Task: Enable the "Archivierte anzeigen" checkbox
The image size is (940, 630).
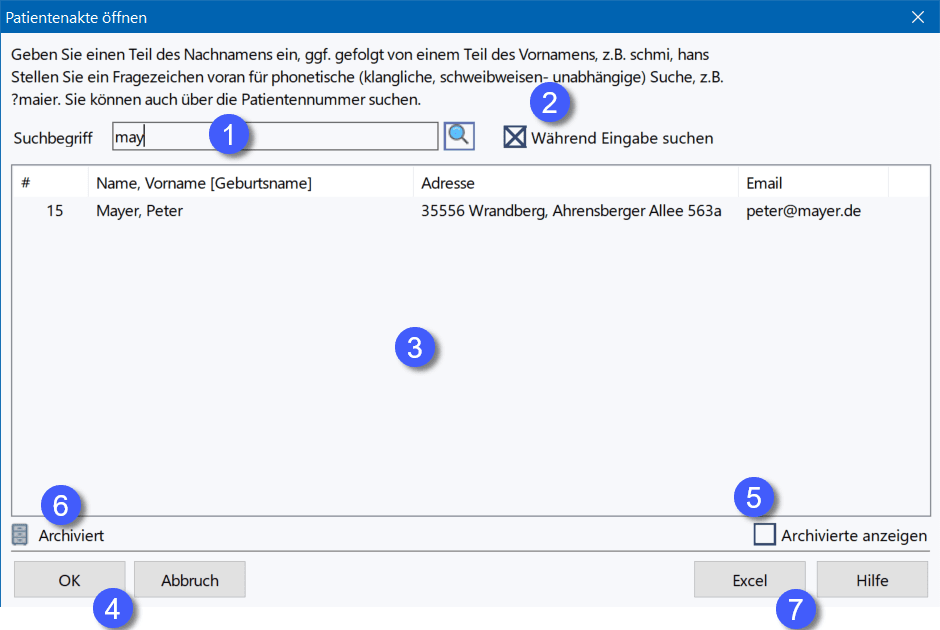Action: point(765,535)
